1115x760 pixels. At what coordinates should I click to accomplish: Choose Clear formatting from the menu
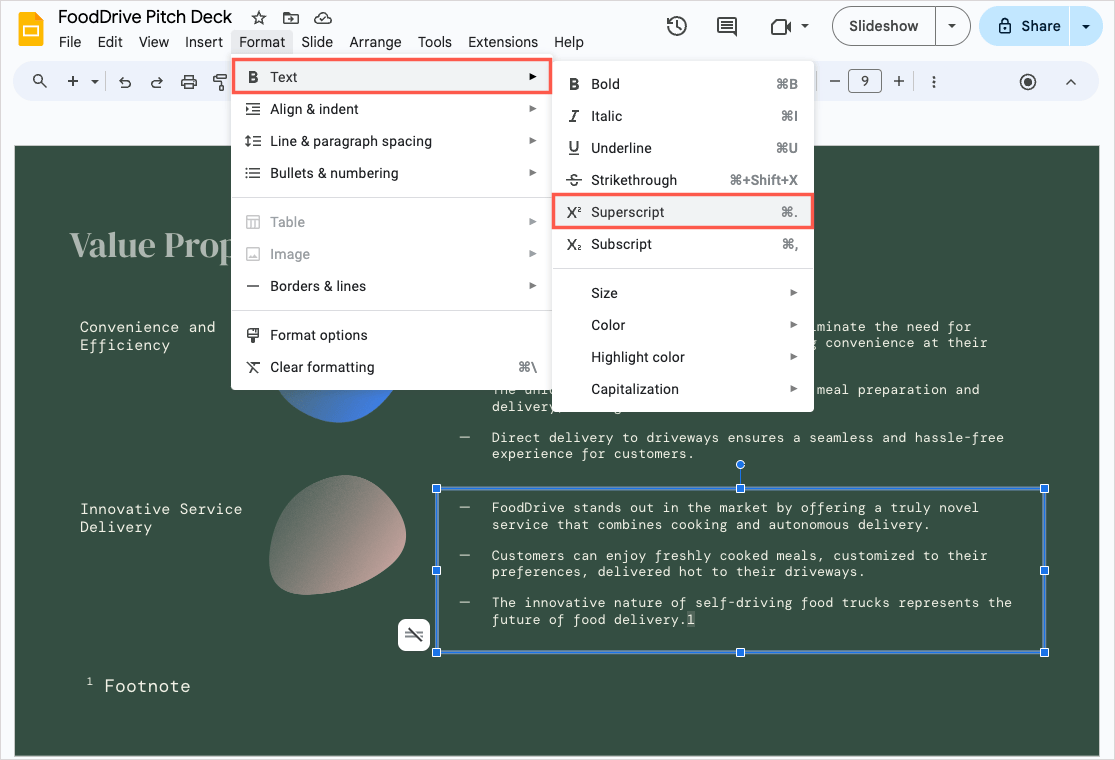click(x=391, y=367)
